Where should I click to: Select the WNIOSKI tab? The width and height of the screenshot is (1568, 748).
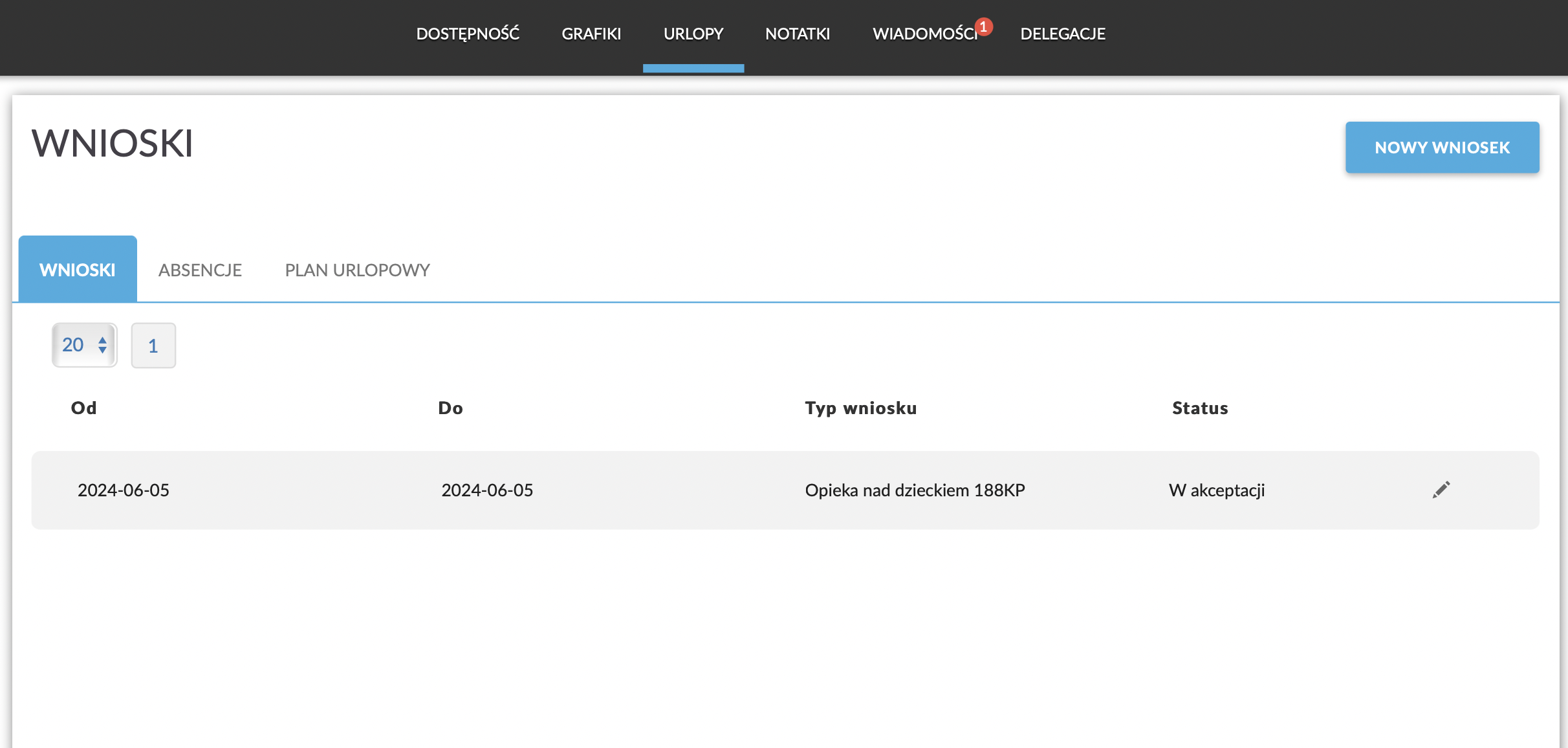(78, 270)
